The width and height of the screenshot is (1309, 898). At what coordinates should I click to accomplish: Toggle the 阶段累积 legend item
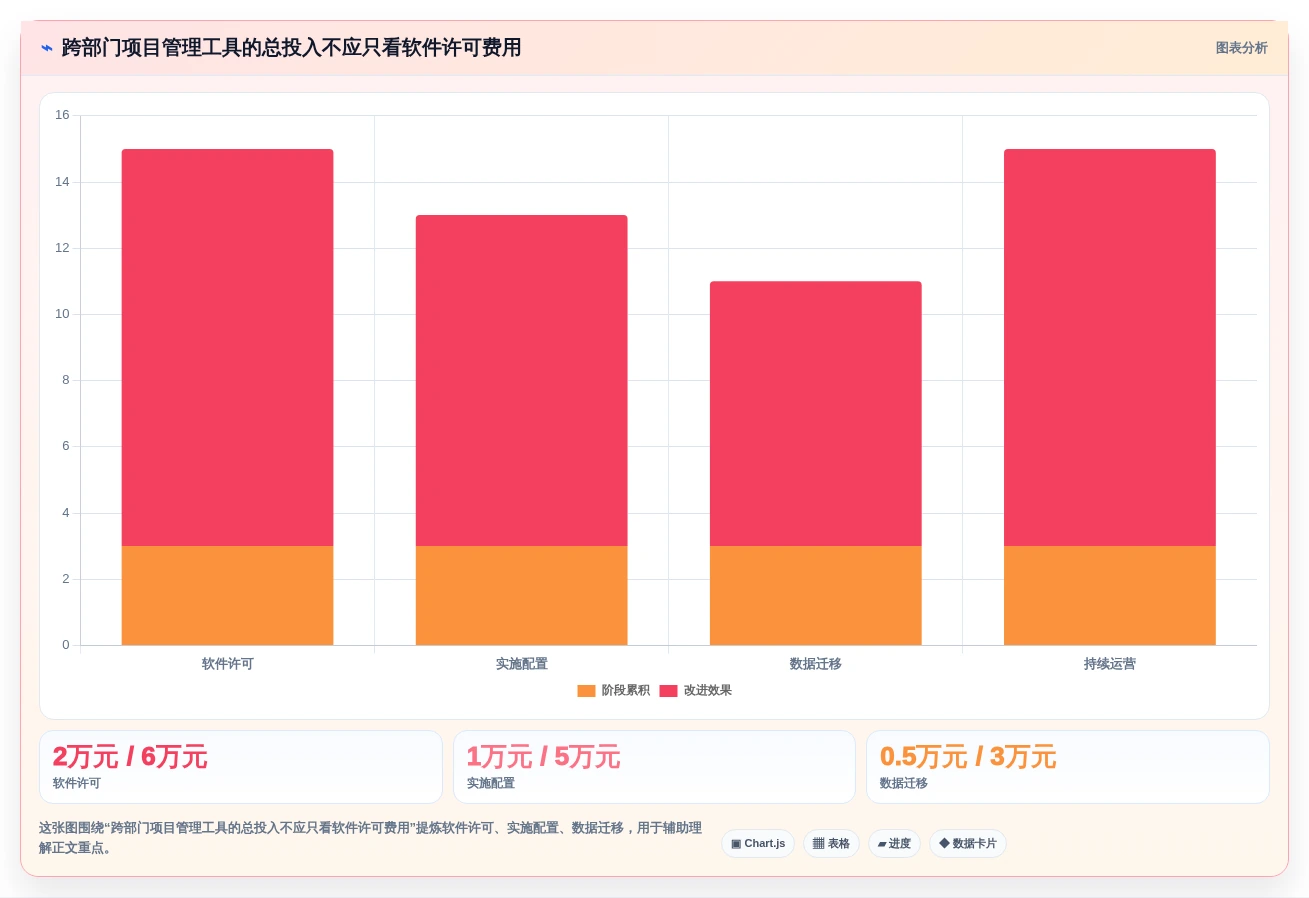pyautogui.click(x=613, y=691)
